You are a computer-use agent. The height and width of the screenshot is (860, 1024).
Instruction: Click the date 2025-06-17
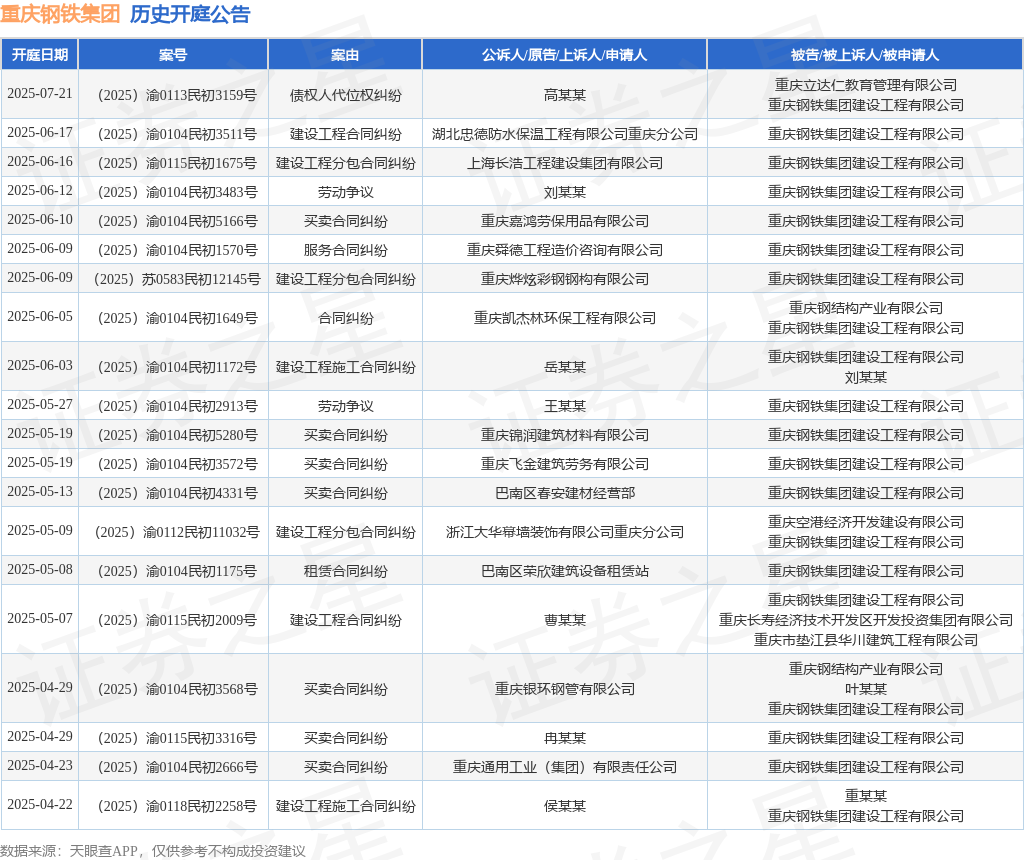[40, 133]
